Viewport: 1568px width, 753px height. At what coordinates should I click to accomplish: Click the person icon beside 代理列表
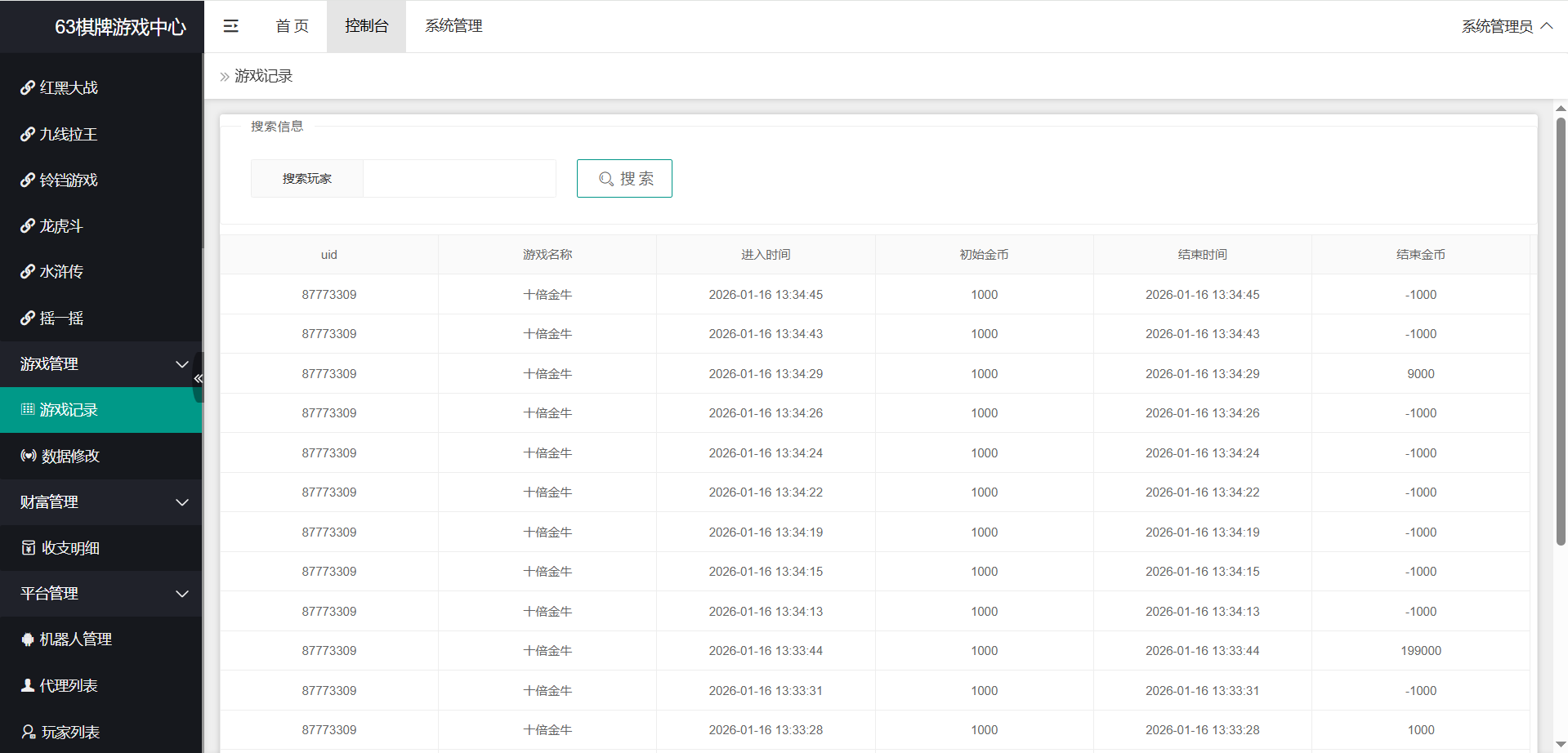pos(28,685)
